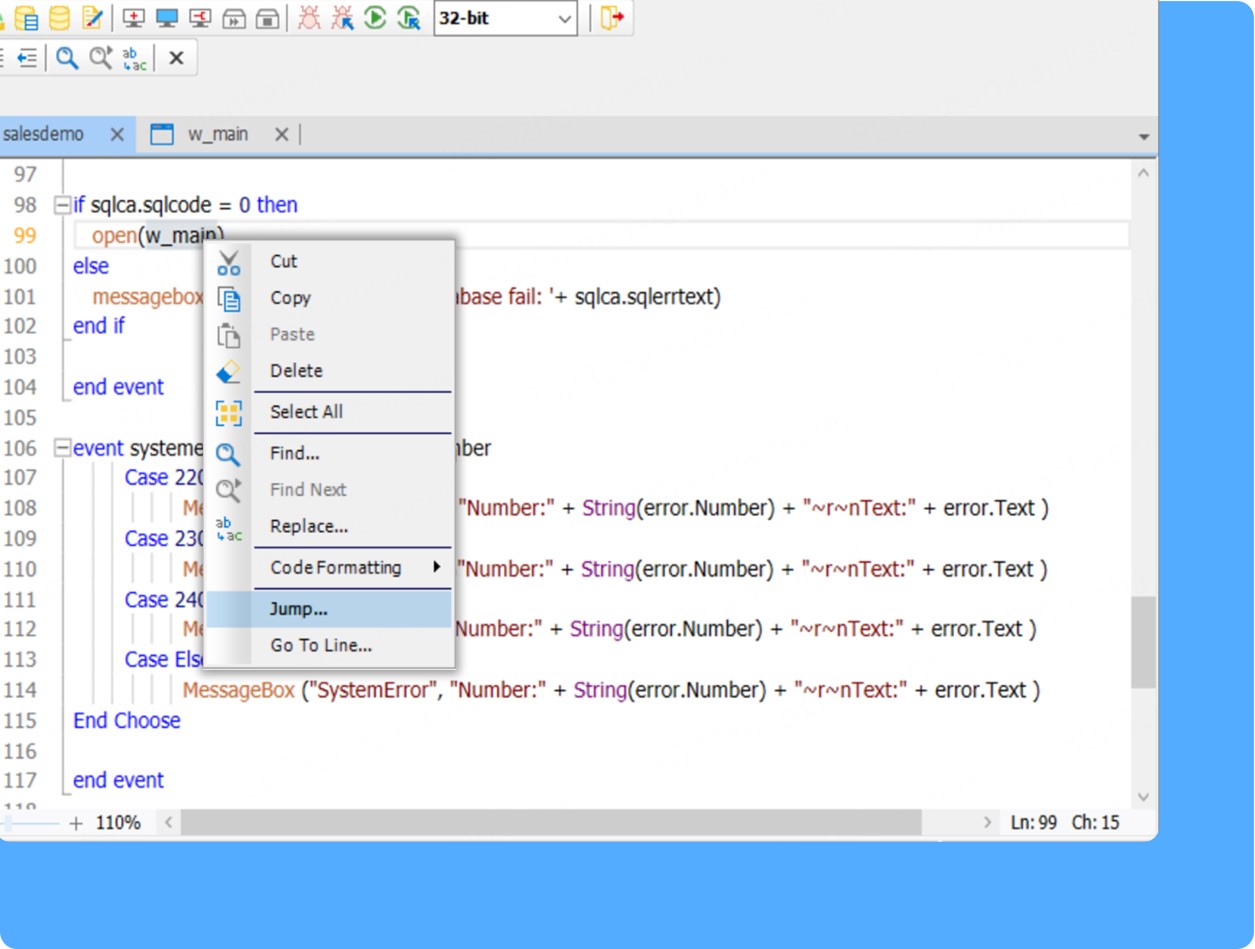The width and height of the screenshot is (1255, 949).
Task: Increase zoom with the plus button beside 110%
Action: 76,824
